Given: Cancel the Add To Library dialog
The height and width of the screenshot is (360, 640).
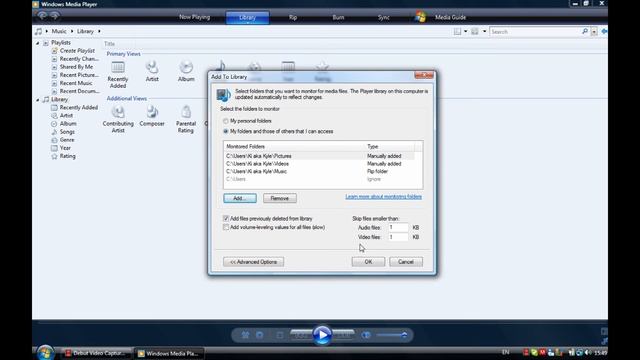Looking at the screenshot, I should point(406,262).
